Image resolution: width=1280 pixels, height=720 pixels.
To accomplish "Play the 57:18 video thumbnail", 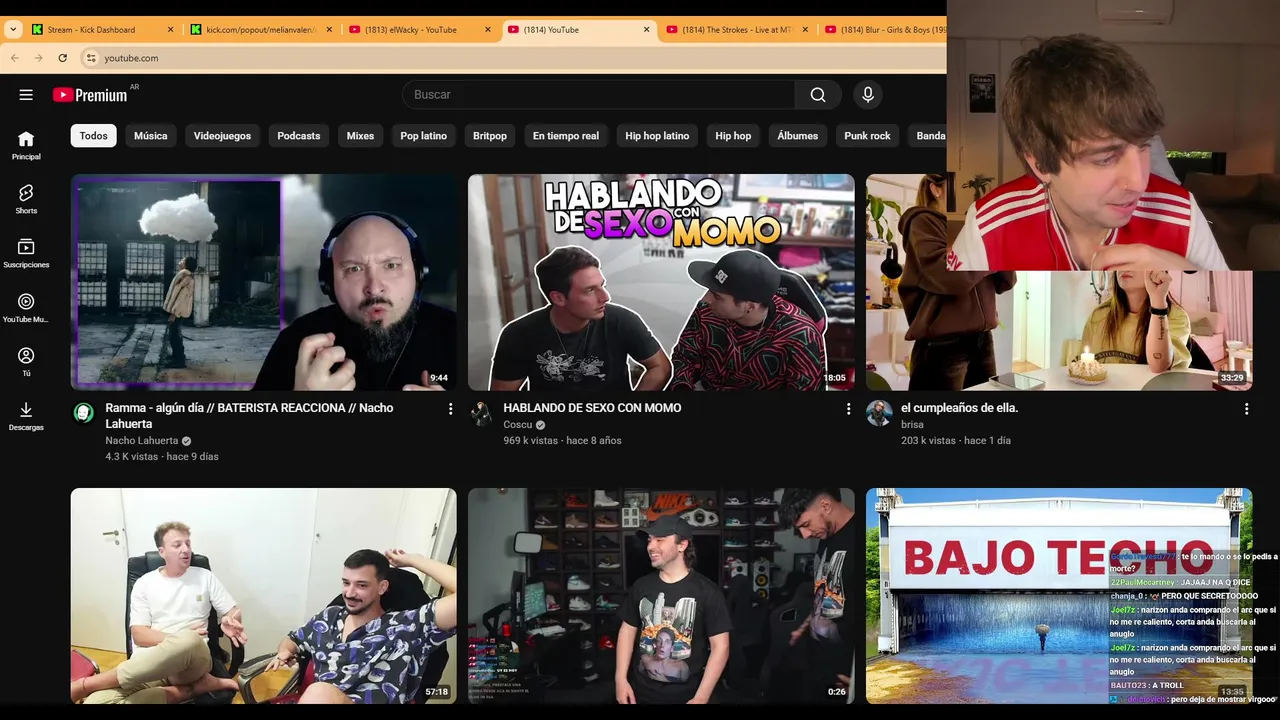I will (x=264, y=596).
